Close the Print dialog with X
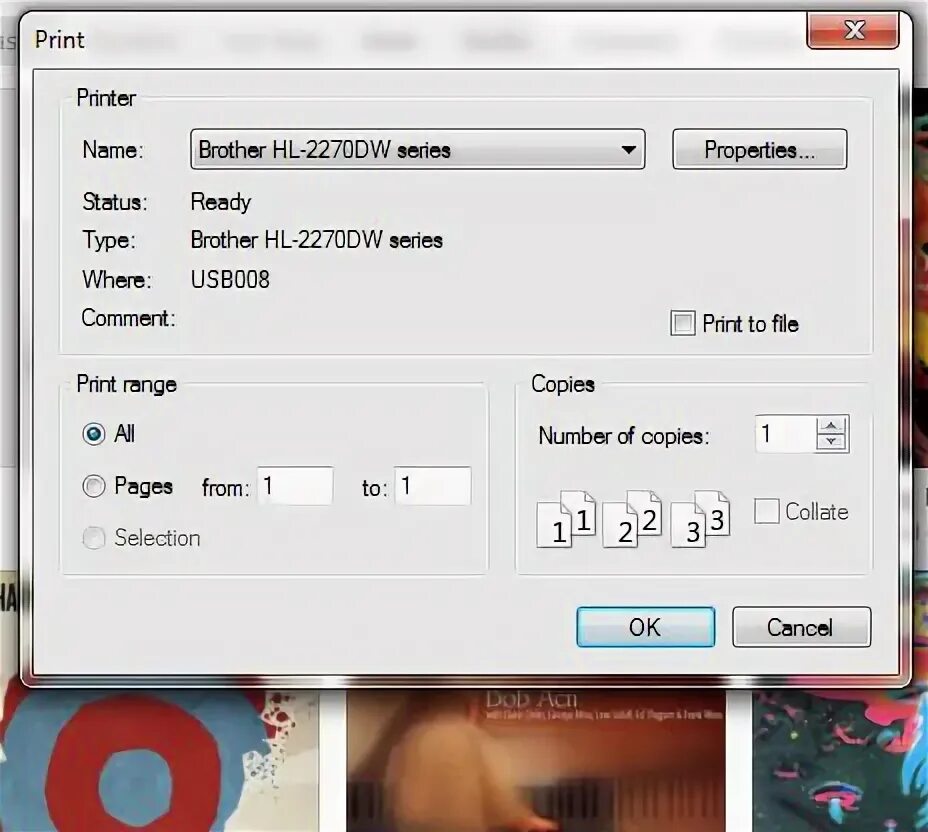Viewport: 928px width, 832px height. (853, 30)
